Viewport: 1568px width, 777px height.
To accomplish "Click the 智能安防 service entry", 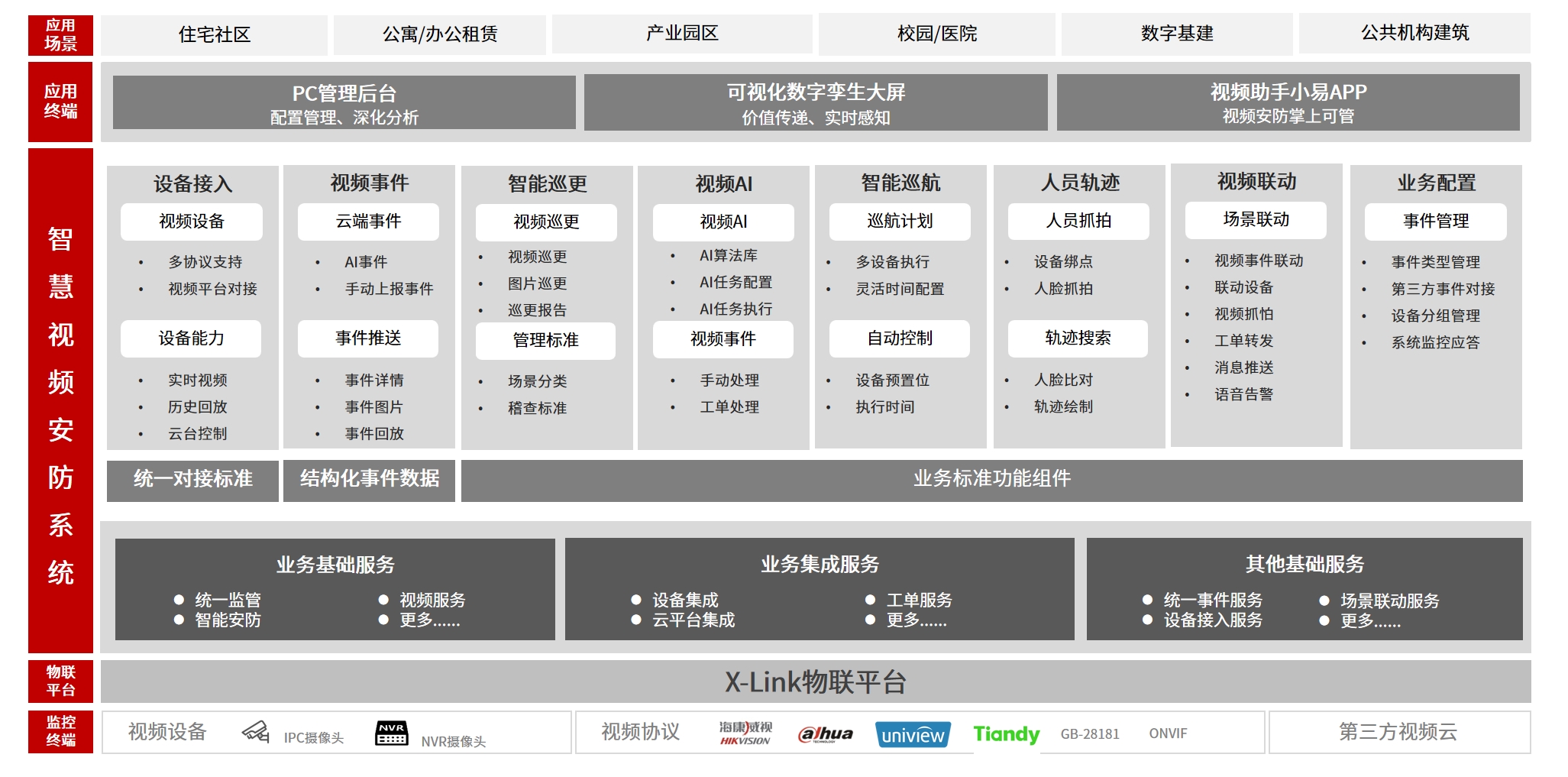I will [228, 620].
